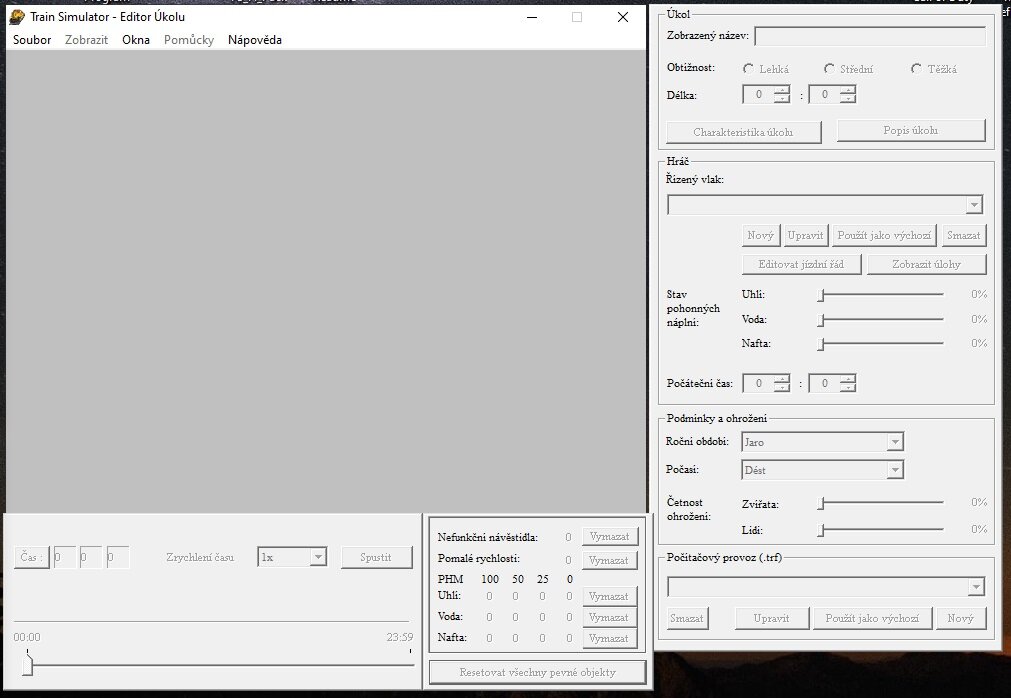Click the Spustit button

click(376, 557)
